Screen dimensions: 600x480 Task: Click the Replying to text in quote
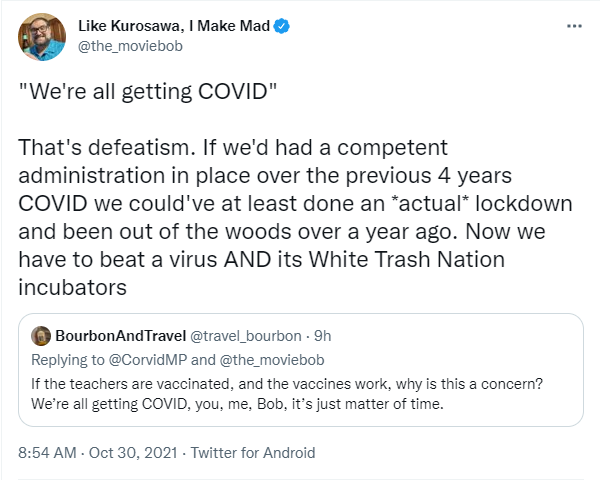pos(68,360)
